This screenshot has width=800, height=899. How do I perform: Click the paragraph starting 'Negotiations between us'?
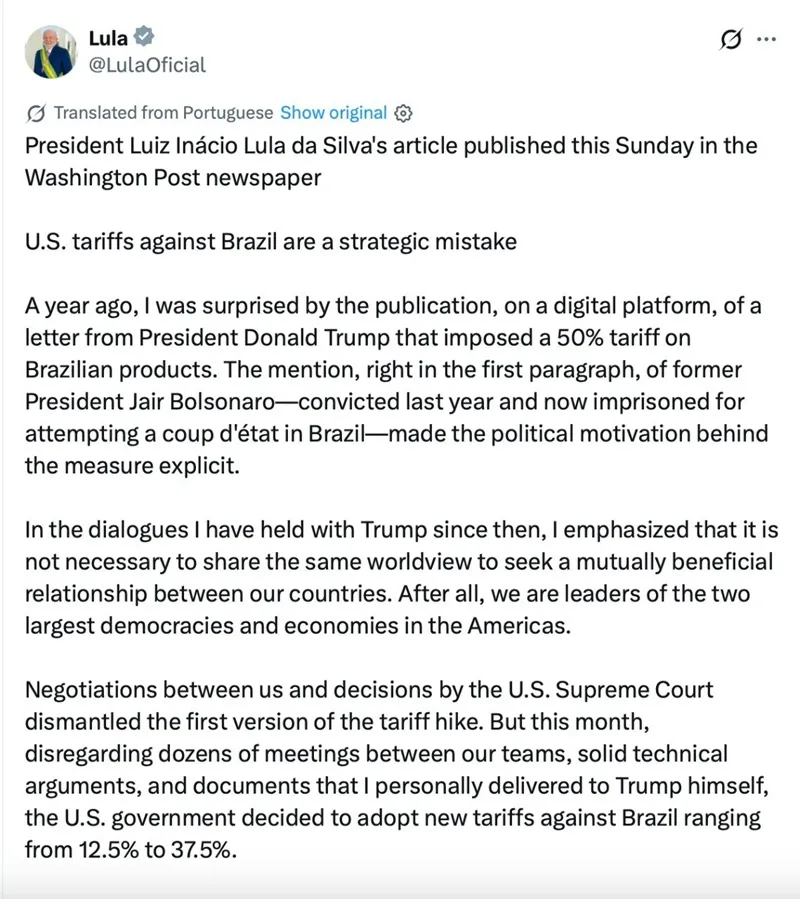click(396, 769)
